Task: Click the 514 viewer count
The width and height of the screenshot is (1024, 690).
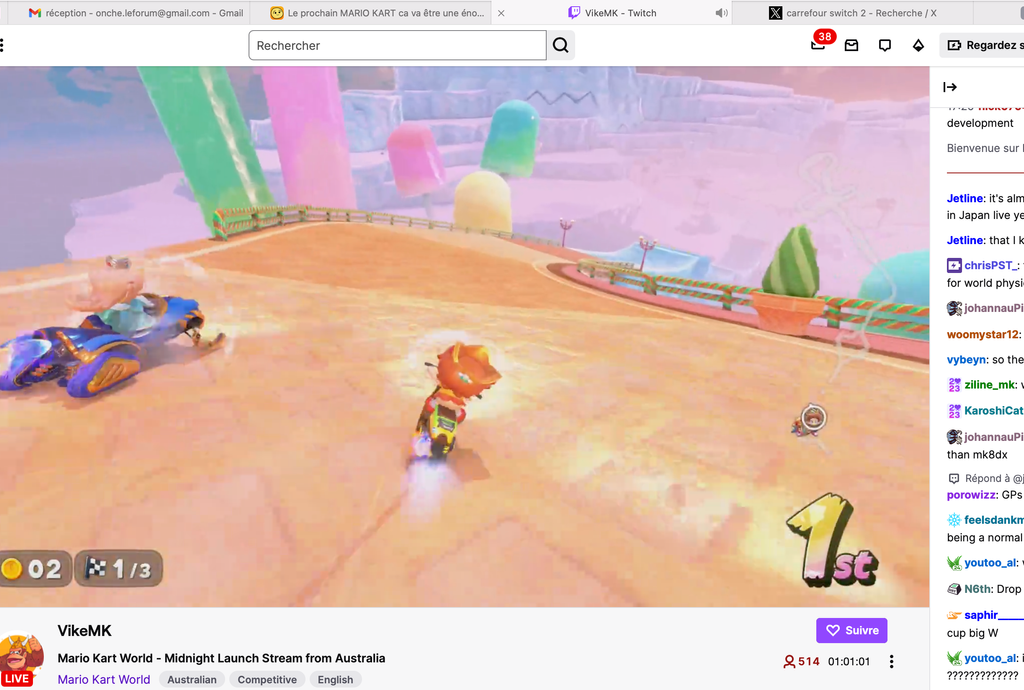Action: 801,661
